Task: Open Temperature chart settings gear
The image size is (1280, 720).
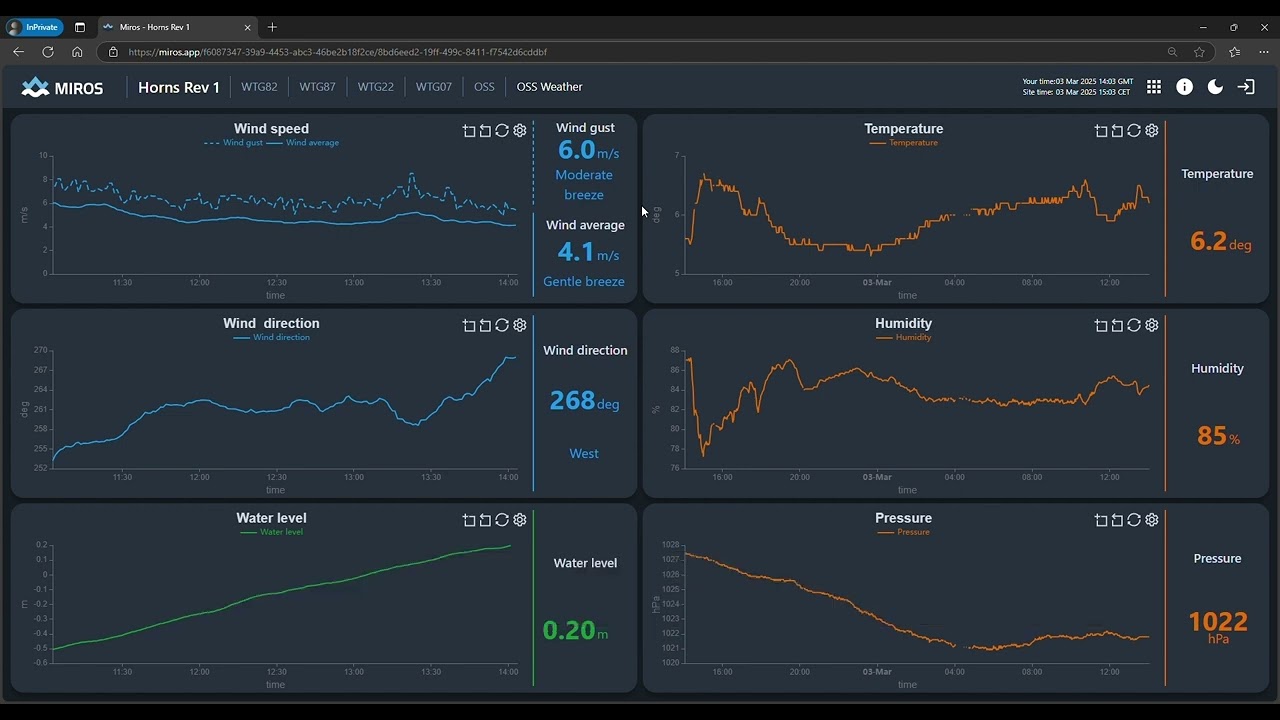Action: coord(1152,131)
